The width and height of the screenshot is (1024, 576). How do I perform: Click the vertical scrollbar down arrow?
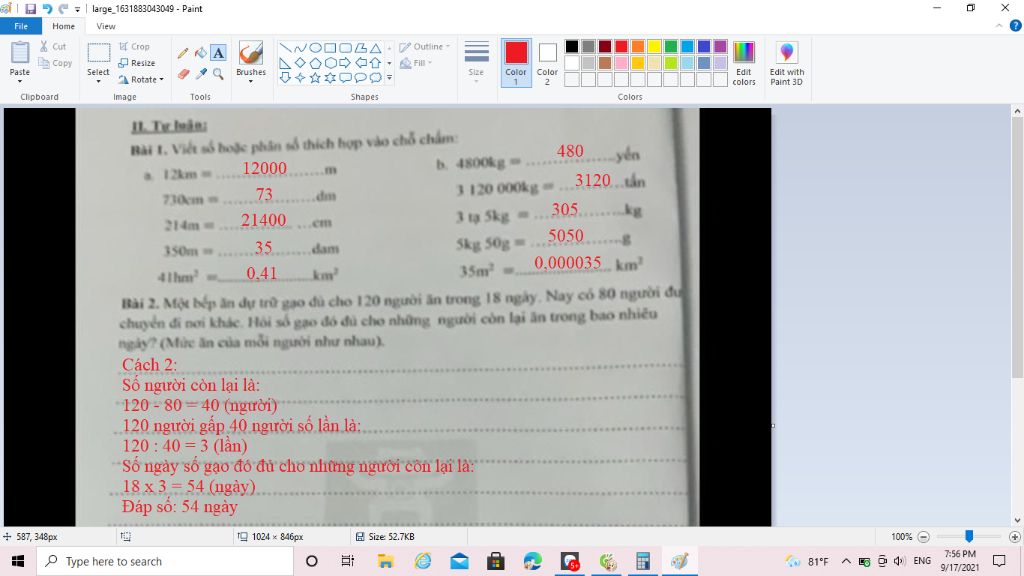pos(1017,520)
